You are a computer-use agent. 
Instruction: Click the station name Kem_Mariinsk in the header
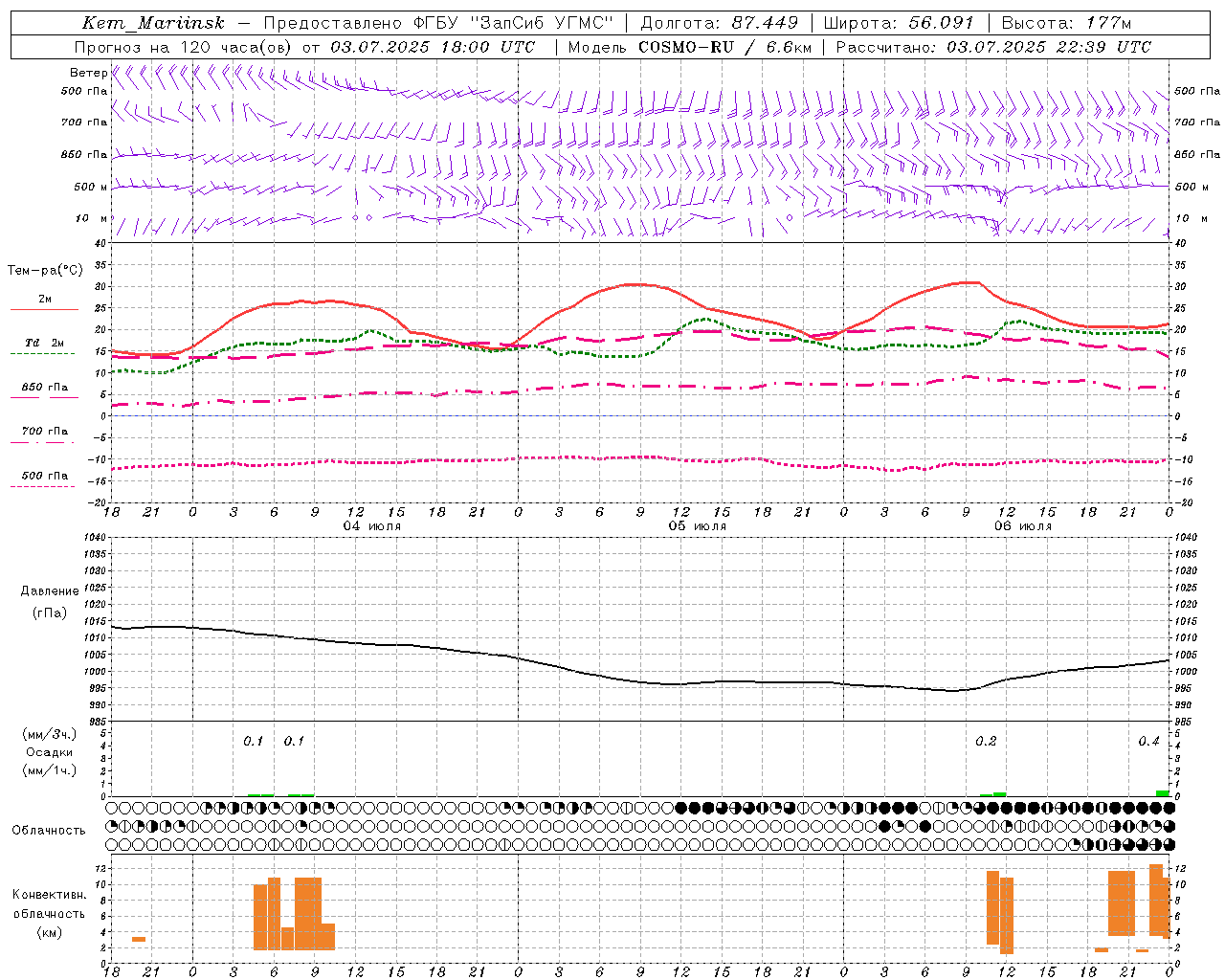[x=153, y=23]
